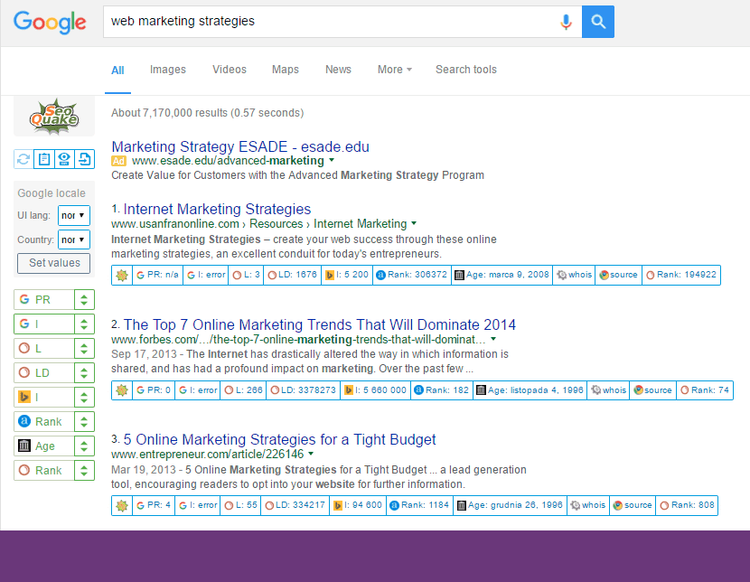Click the Set values button
The height and width of the screenshot is (582, 750).
coord(54,263)
